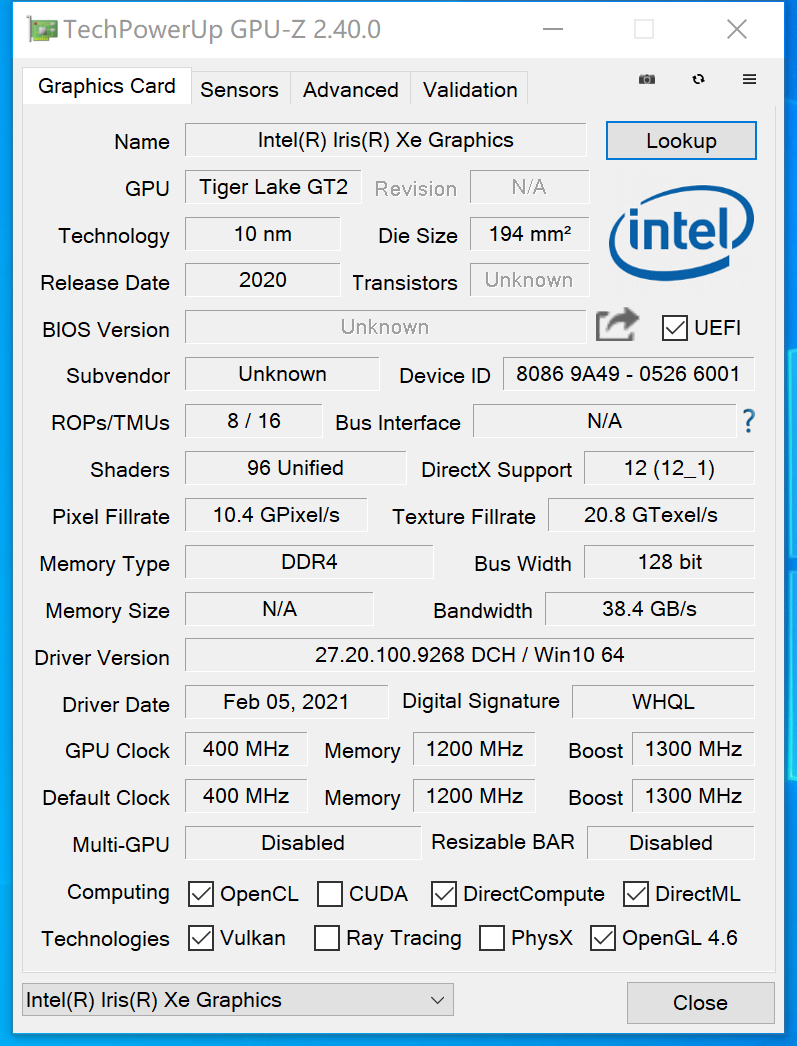Screen dimensions: 797x1046
Task: Click the Close button at the bottom
Action: click(x=700, y=1002)
